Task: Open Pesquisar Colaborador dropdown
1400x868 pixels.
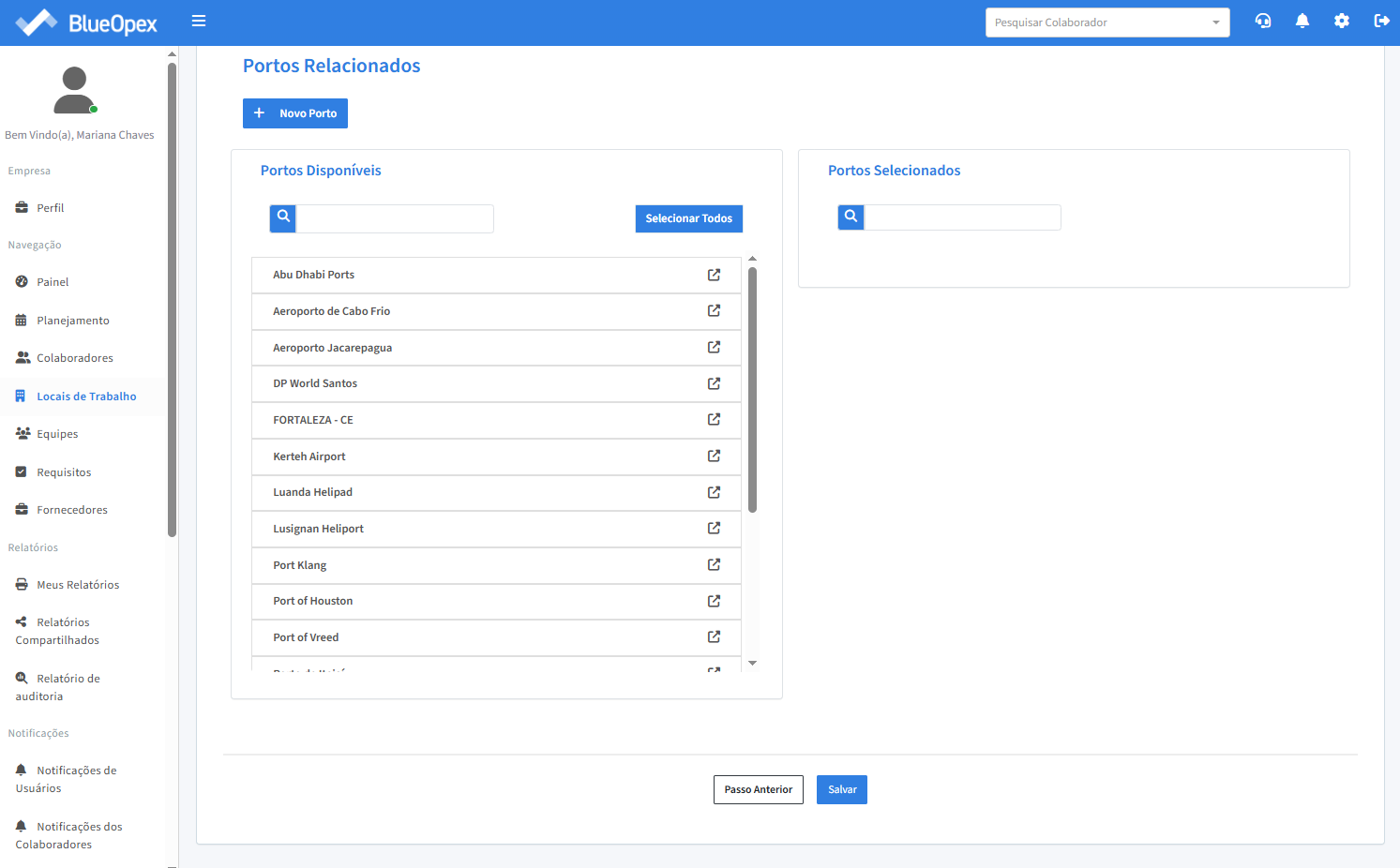Action: (1107, 22)
